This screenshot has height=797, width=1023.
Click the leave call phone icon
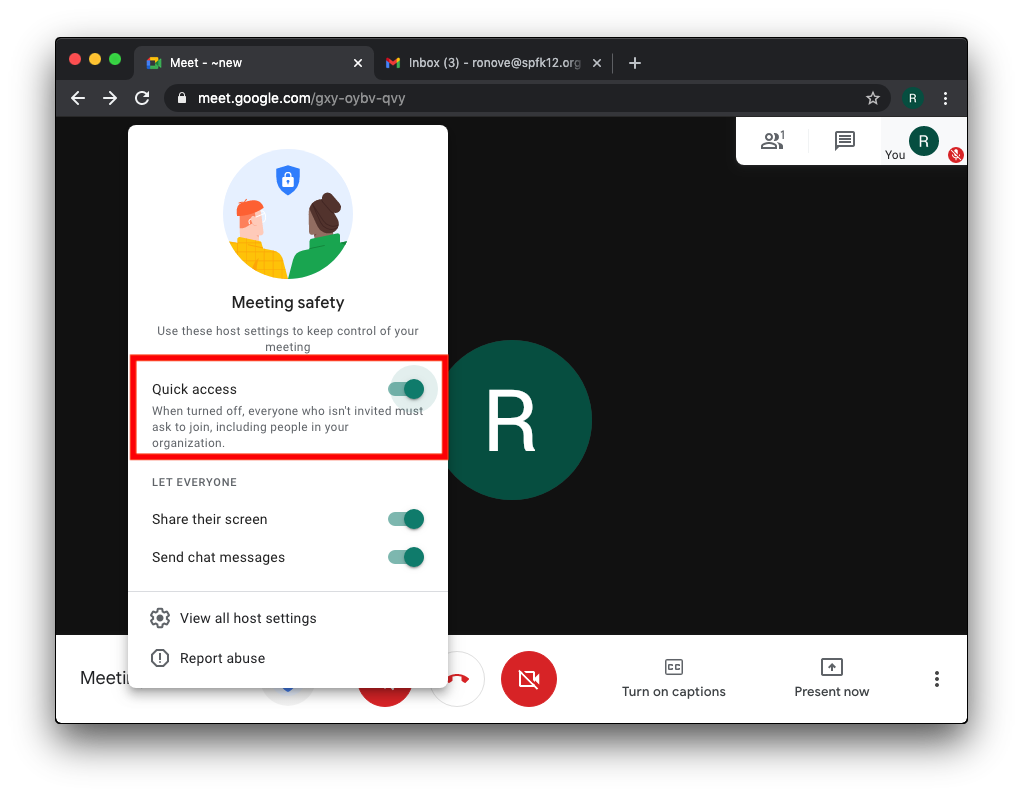(458, 680)
